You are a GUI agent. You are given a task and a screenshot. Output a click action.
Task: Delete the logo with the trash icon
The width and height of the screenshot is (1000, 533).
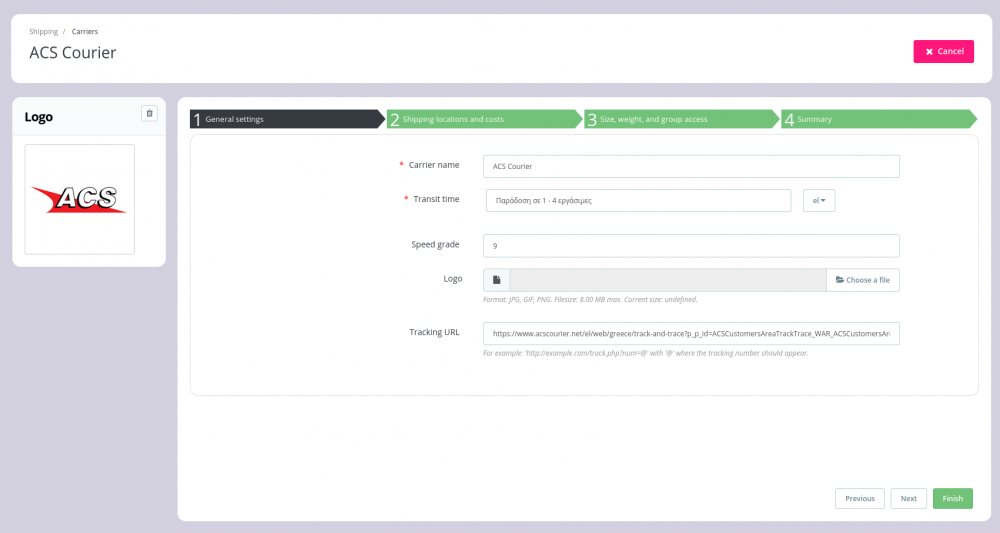(149, 113)
